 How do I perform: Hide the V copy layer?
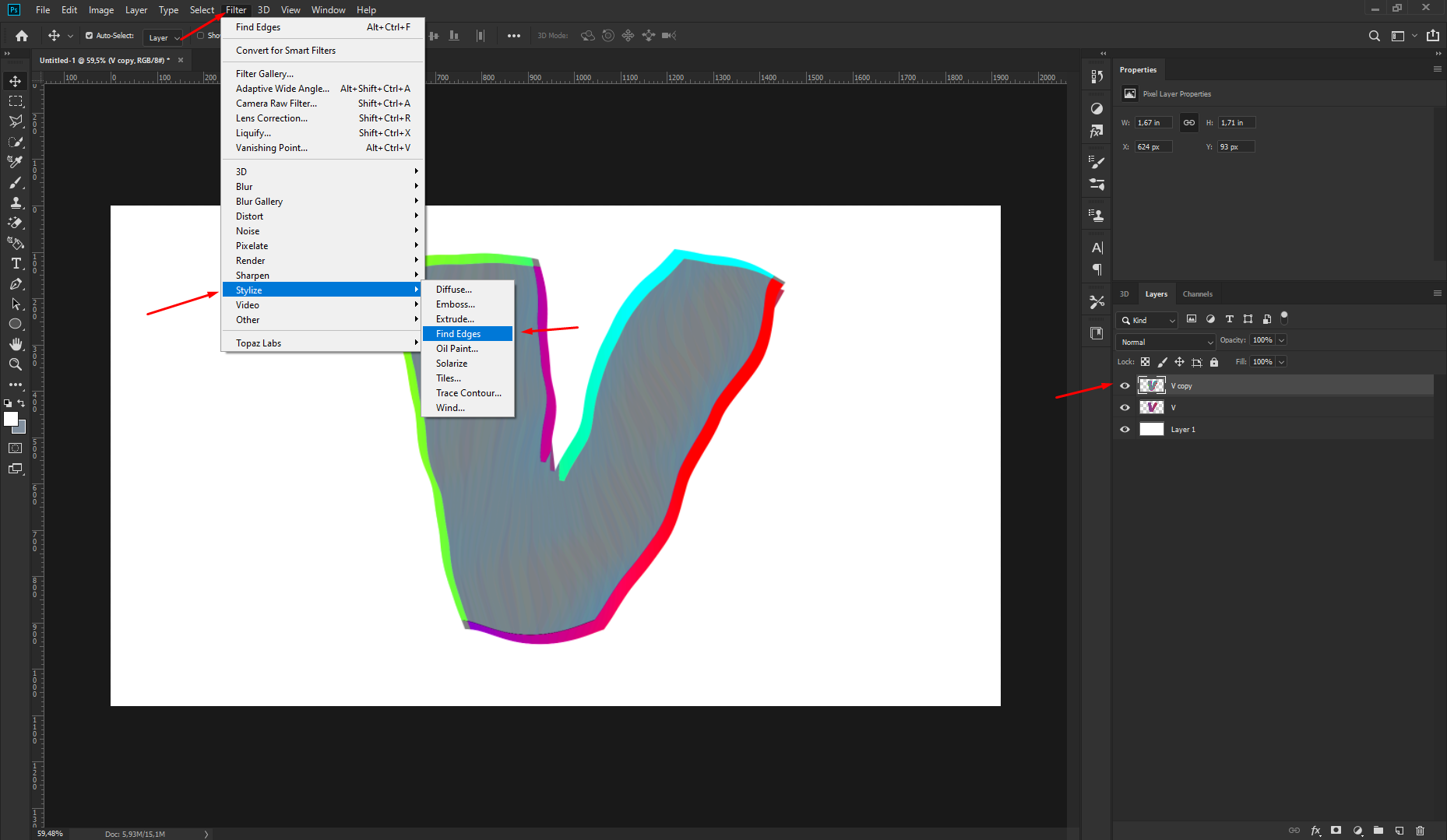tap(1125, 385)
